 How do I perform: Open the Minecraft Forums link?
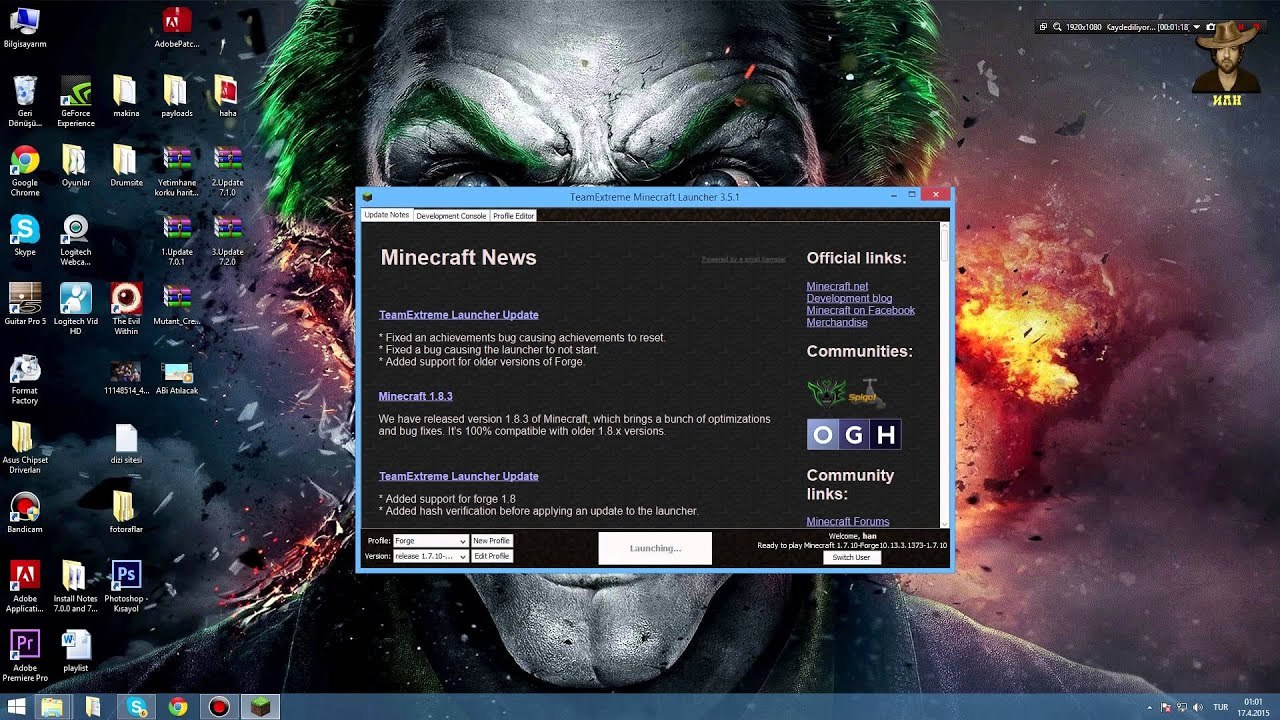tap(847, 521)
